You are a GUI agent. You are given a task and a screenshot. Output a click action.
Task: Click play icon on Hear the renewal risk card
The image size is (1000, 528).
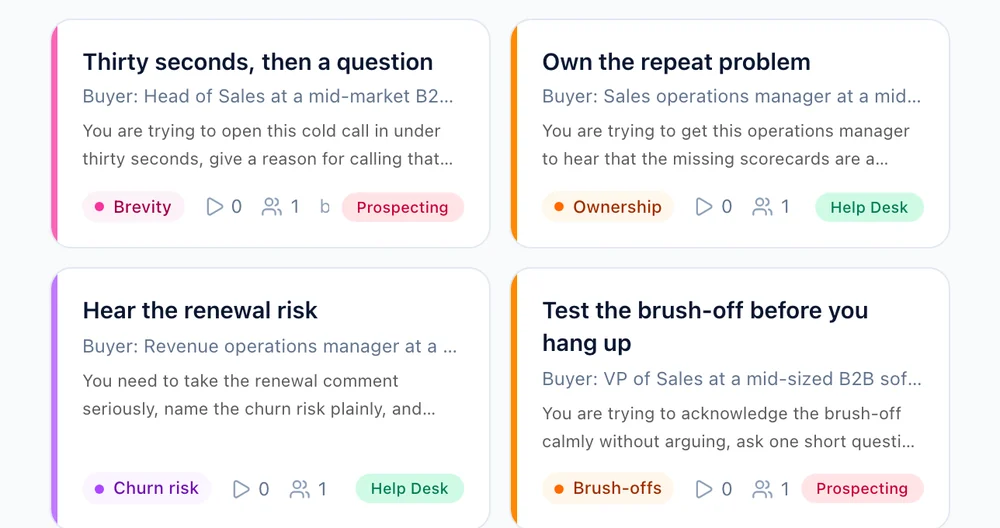(241, 488)
